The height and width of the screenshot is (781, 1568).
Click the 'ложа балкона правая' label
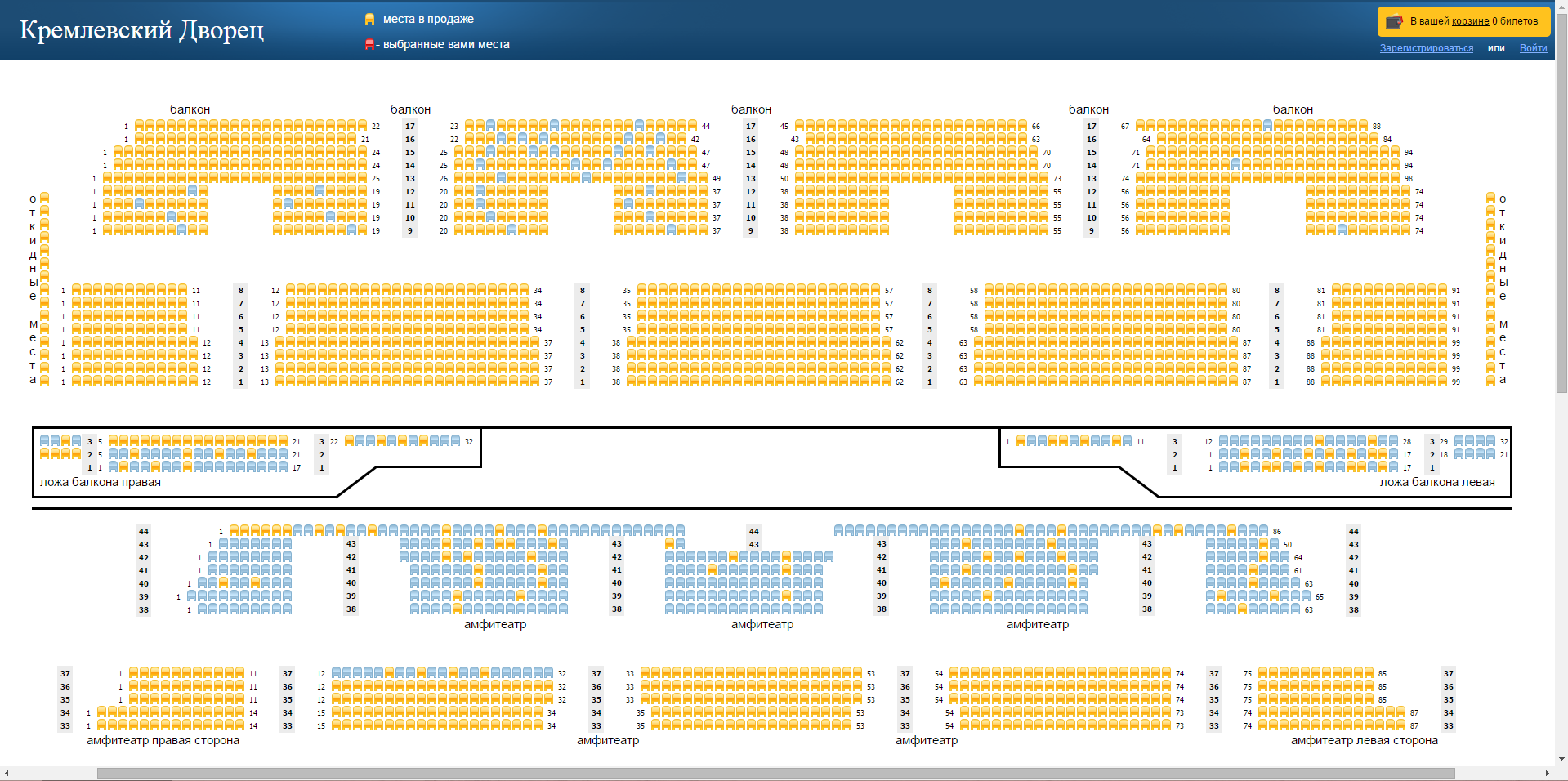(x=101, y=482)
